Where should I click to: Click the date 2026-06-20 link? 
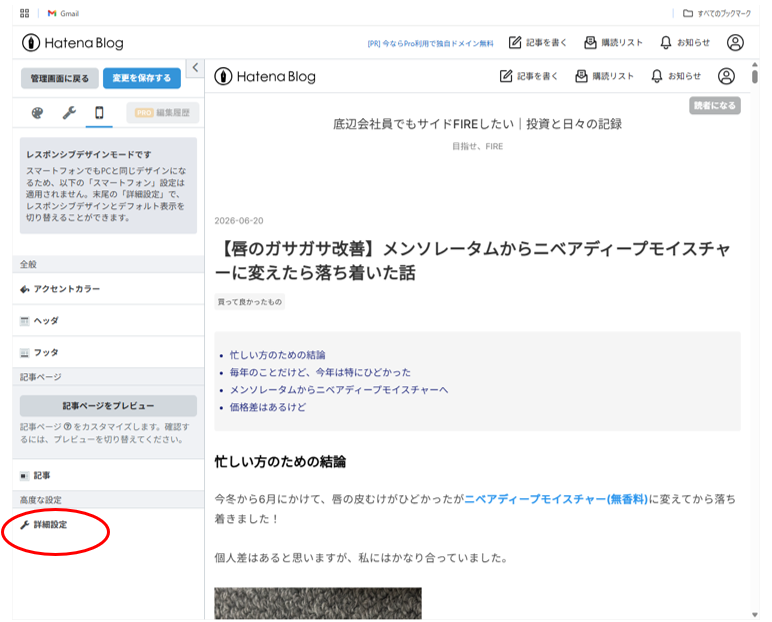(x=239, y=221)
